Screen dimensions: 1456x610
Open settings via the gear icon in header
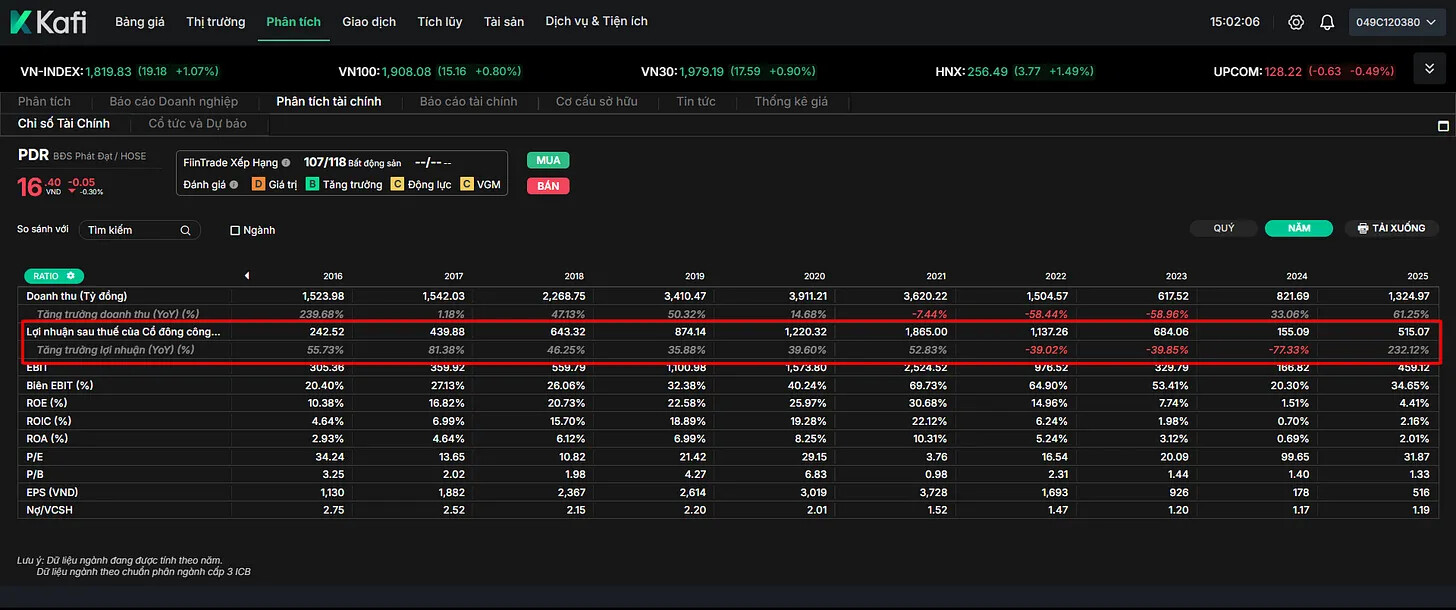coord(1296,22)
